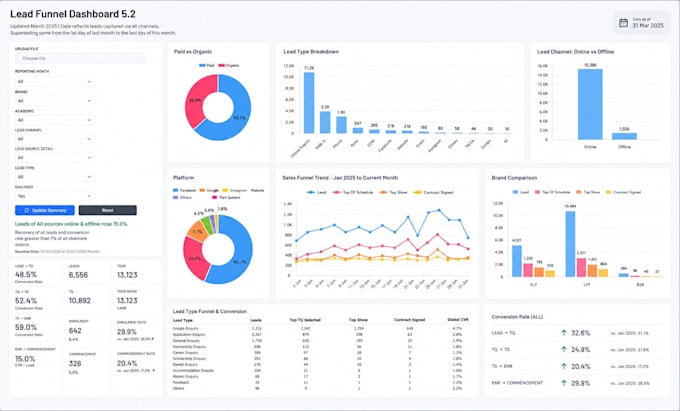Viewport: 680px width, 411px height.
Task: Open the Lead Channel dropdown
Action: [54, 139]
